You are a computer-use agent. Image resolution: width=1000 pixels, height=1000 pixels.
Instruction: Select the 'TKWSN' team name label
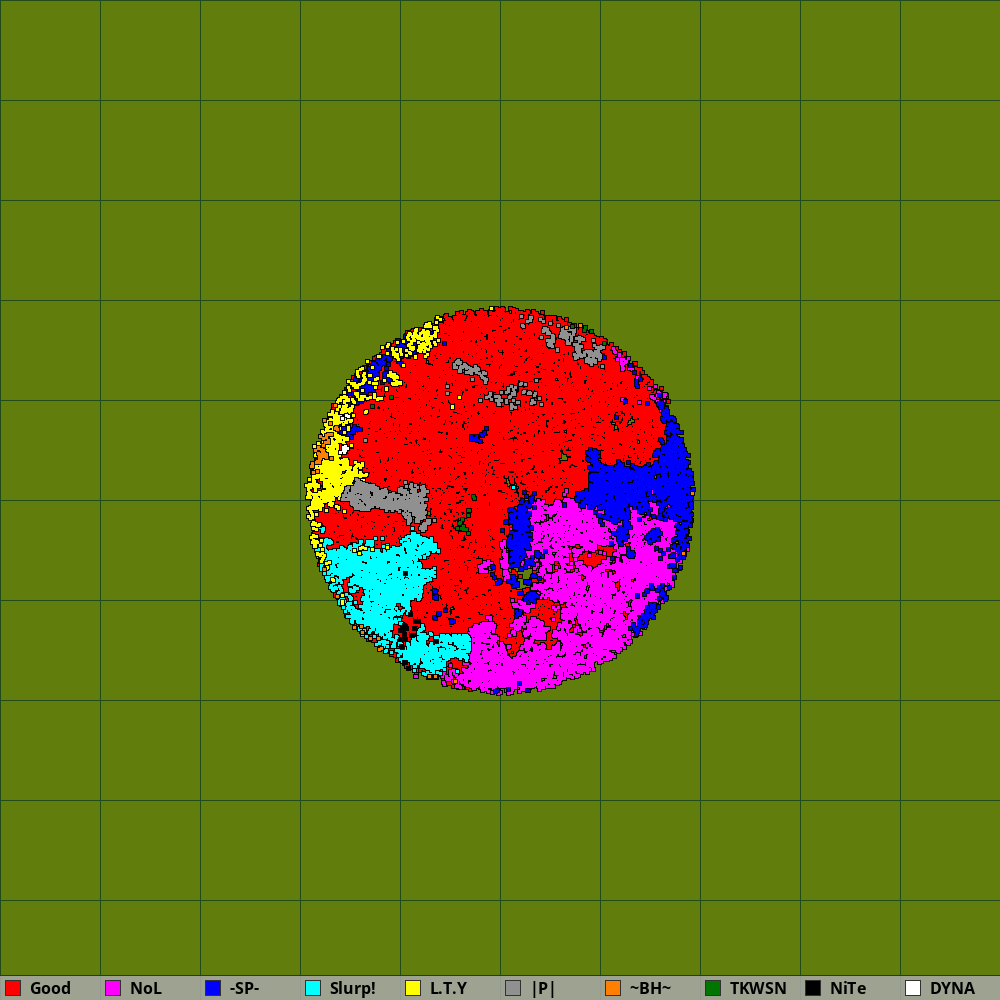(757, 988)
